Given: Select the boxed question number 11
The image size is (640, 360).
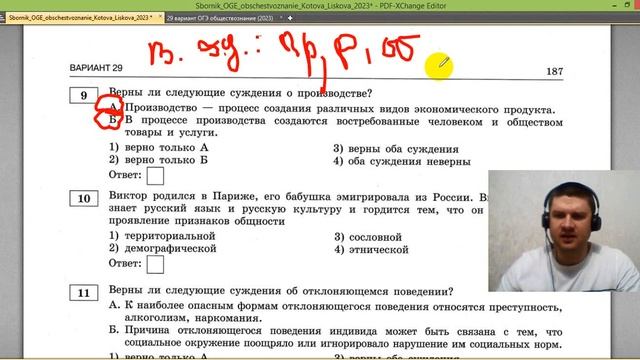Looking at the screenshot, I should tap(84, 293).
